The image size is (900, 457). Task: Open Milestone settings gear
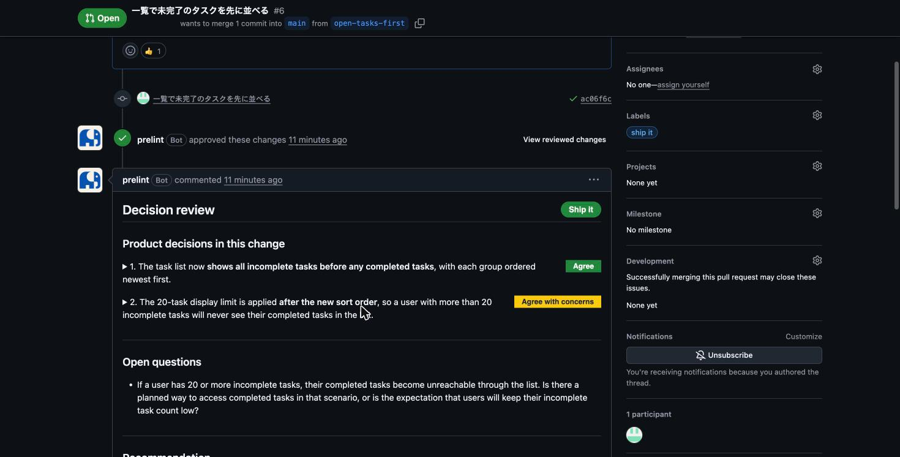(x=817, y=213)
